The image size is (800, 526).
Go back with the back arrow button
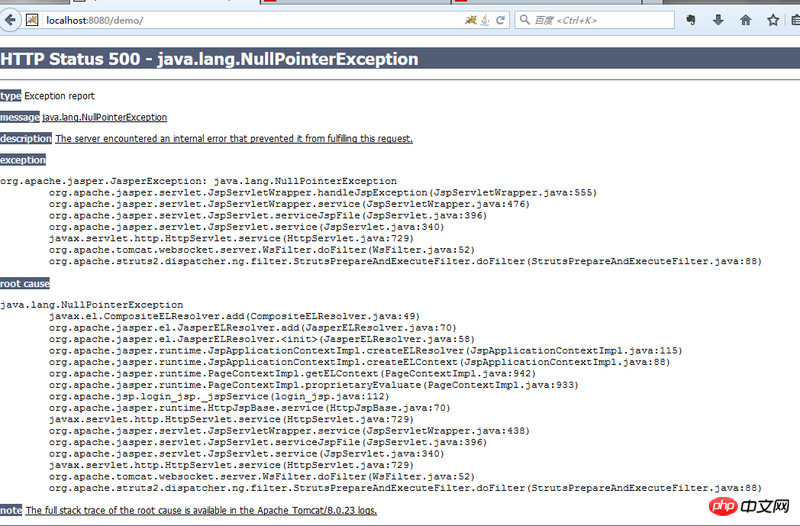click(x=10, y=20)
